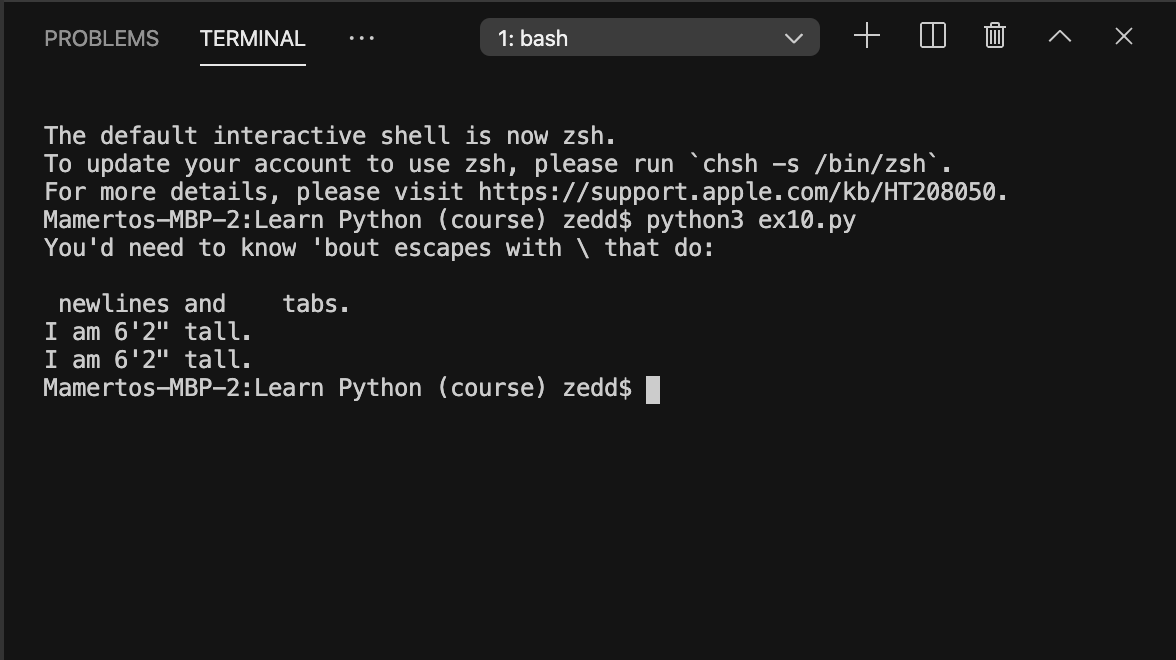Toggle the panel size via the upward chevron
Viewport: 1176px width, 660px height.
(x=1059, y=36)
